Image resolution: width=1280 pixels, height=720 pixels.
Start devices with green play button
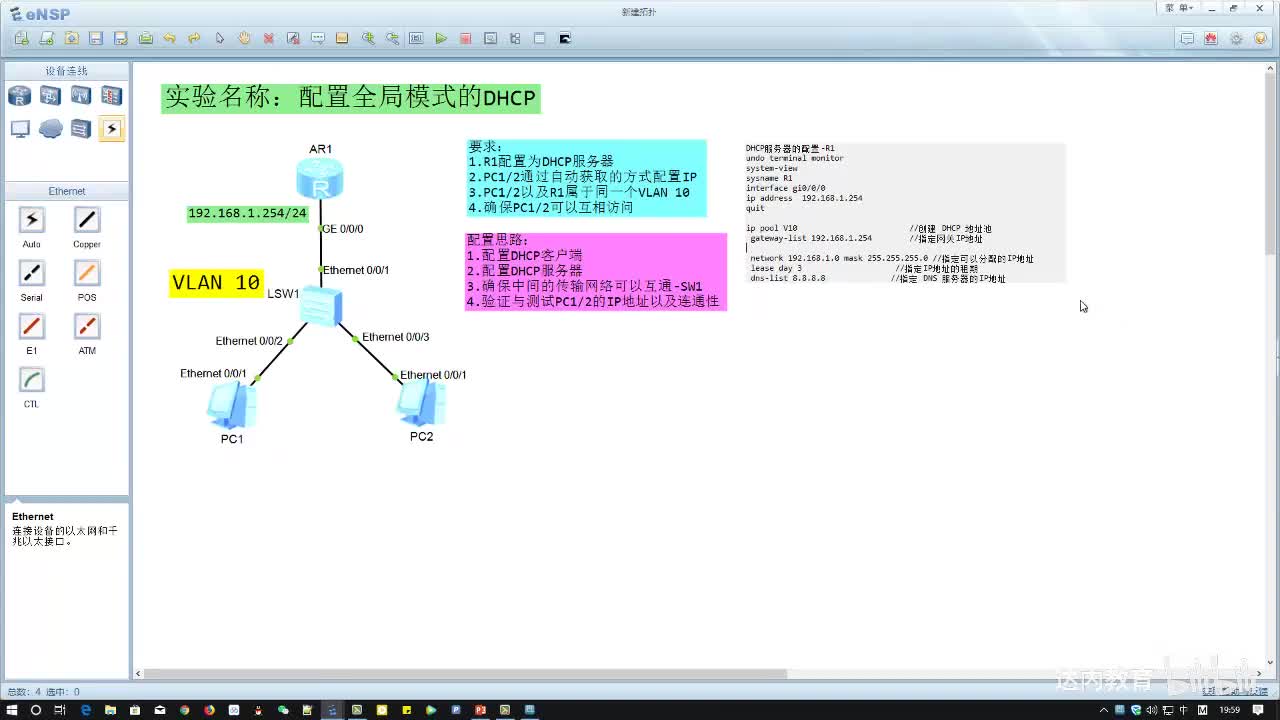click(x=441, y=38)
